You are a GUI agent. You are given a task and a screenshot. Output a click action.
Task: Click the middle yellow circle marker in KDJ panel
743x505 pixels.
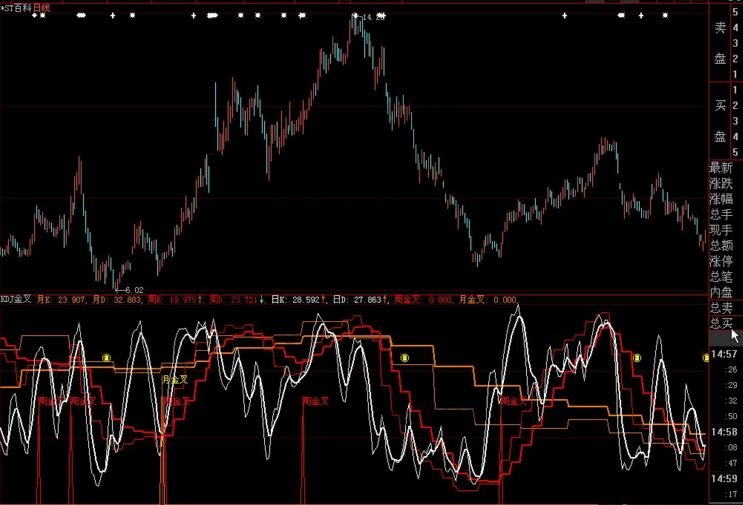coord(404,357)
